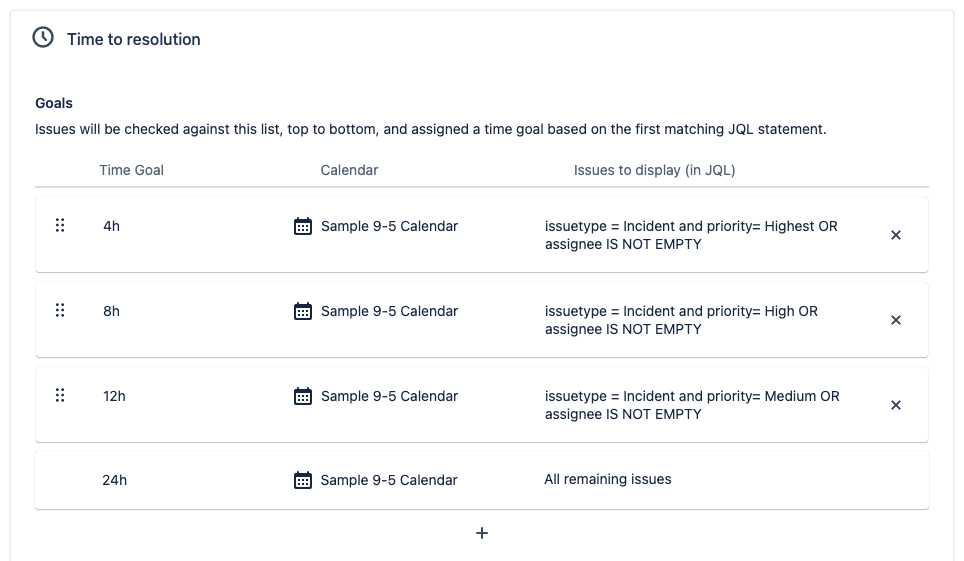The image size is (964, 561).
Task: Edit the JQL for the High priority goal
Action: pos(681,320)
